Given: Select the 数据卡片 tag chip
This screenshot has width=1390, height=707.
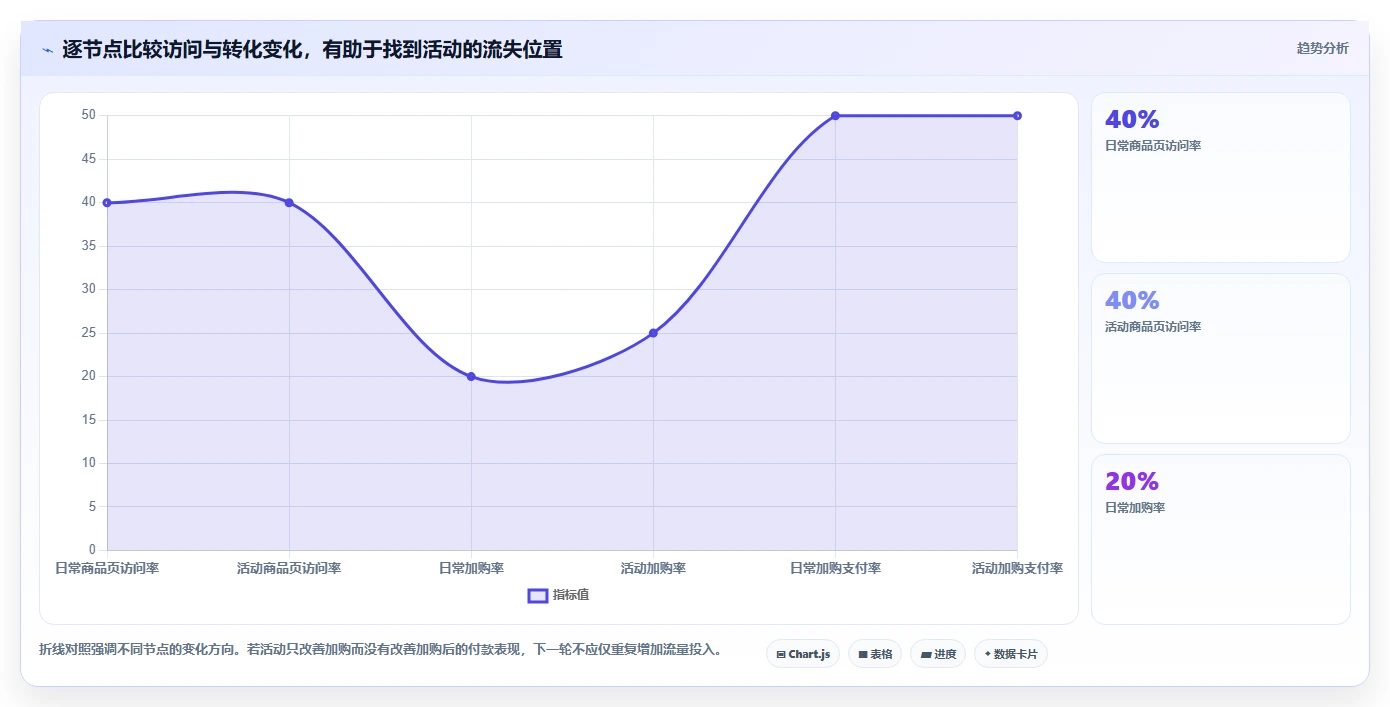Looking at the screenshot, I should (x=1011, y=654).
